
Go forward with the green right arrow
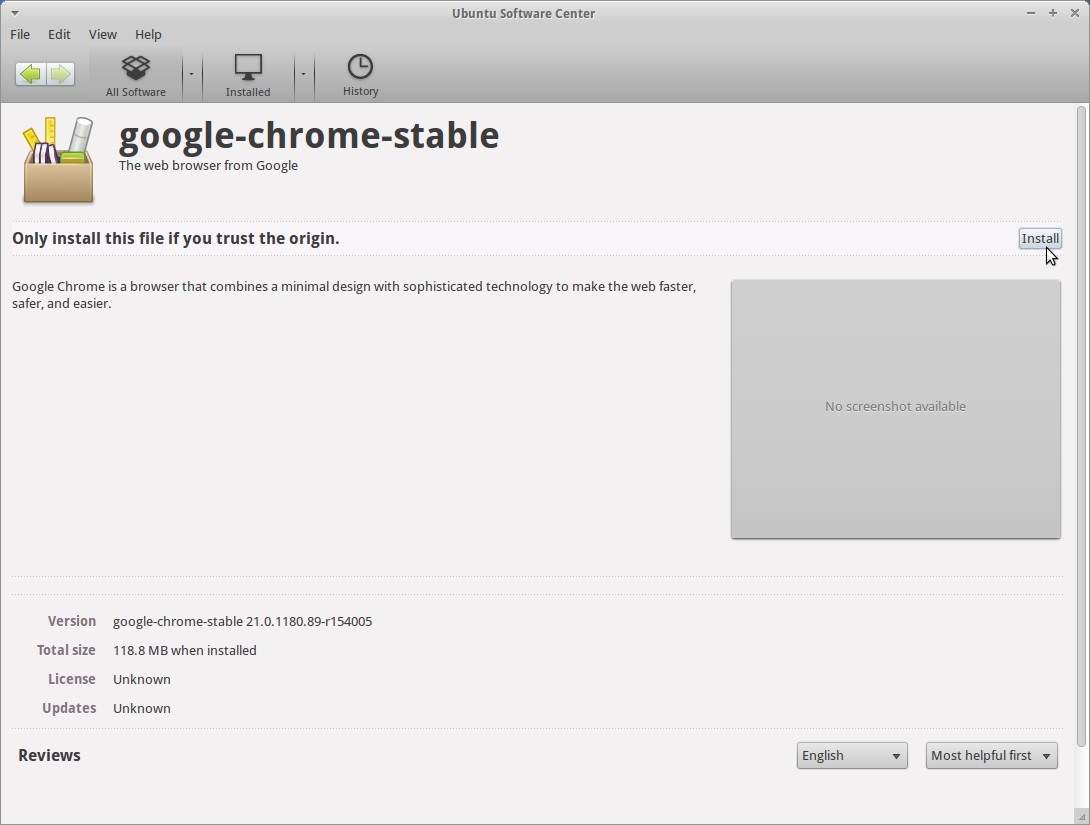(x=60, y=74)
